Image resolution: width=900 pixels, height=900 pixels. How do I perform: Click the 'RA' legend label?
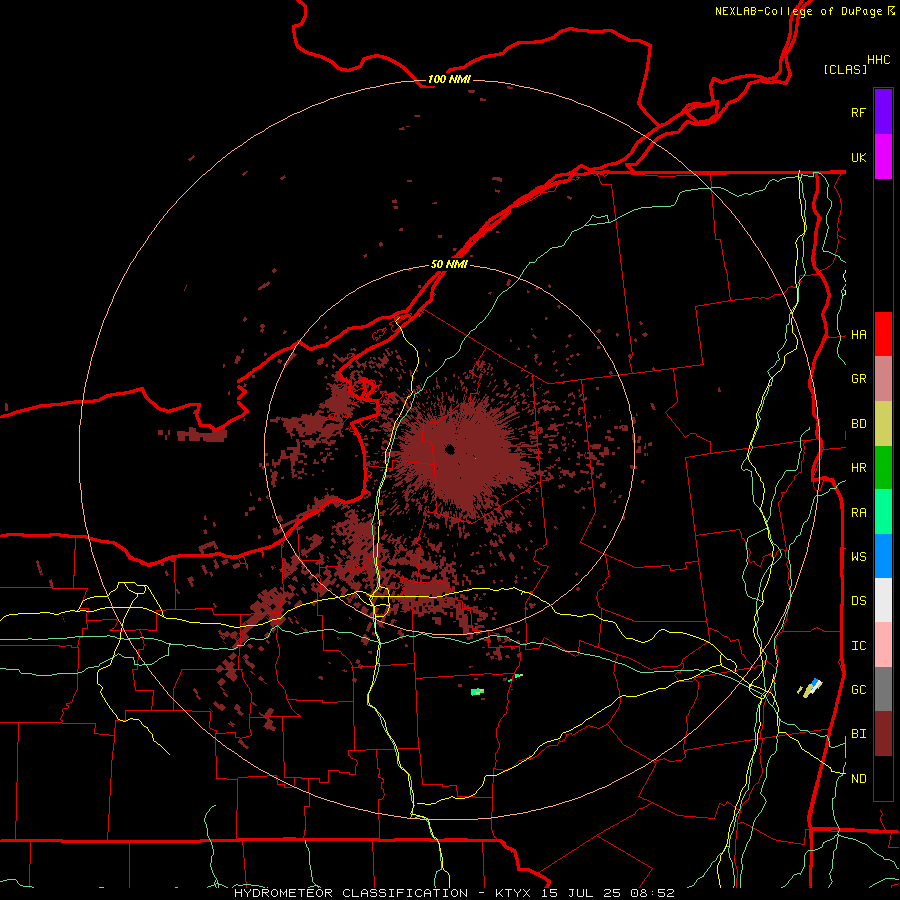coord(858,513)
